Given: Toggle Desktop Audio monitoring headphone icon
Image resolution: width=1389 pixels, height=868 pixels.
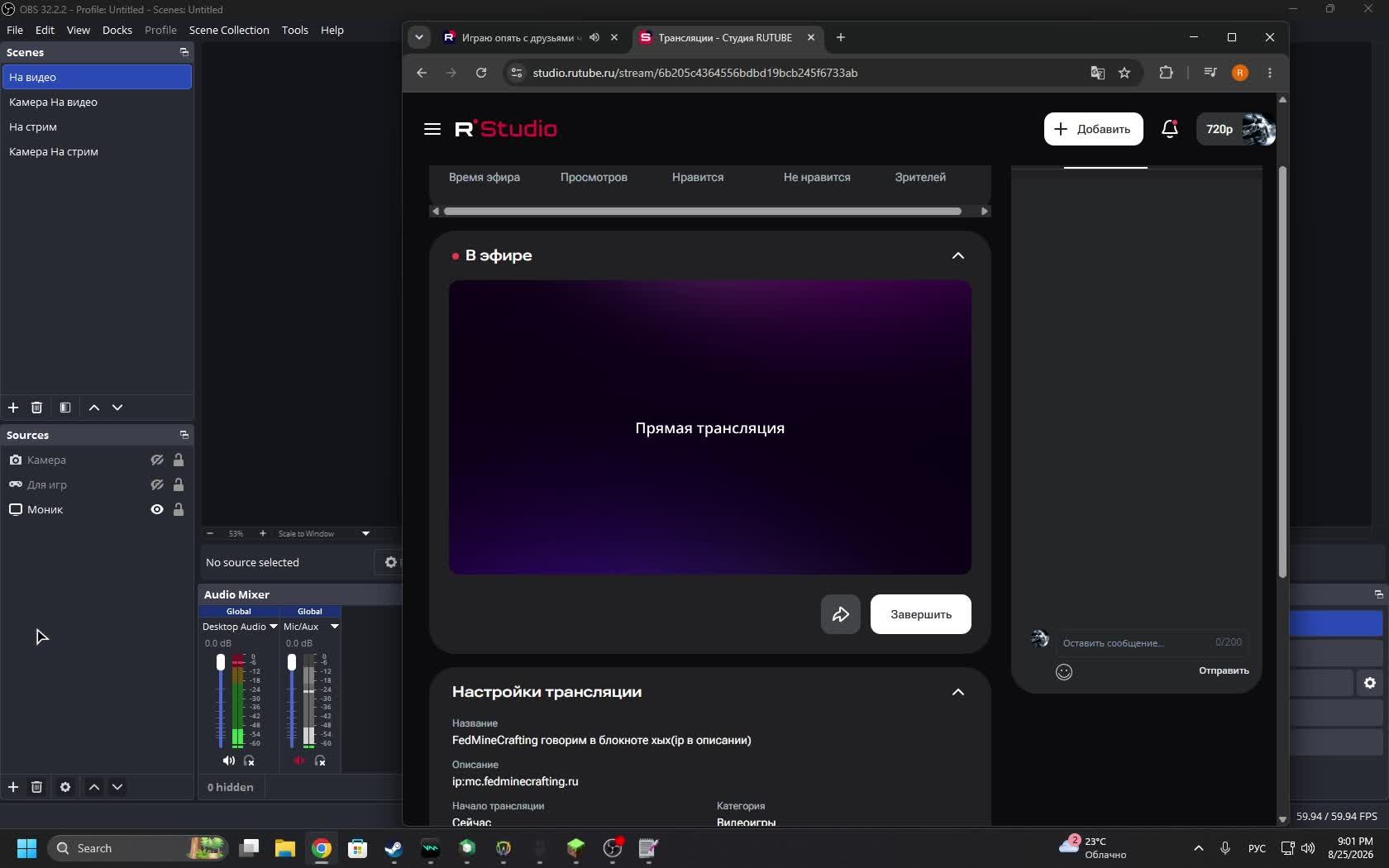Looking at the screenshot, I should pos(249,761).
